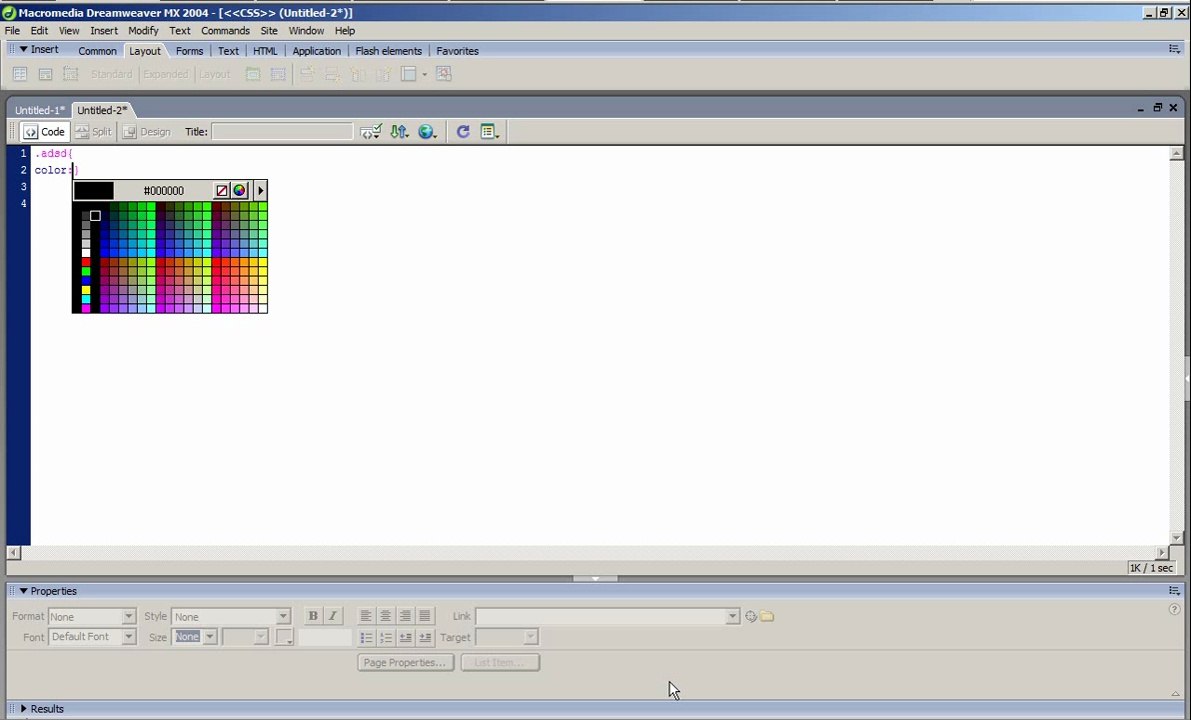Open the File Management icon menu
The height and width of the screenshot is (720, 1191).
400,131
